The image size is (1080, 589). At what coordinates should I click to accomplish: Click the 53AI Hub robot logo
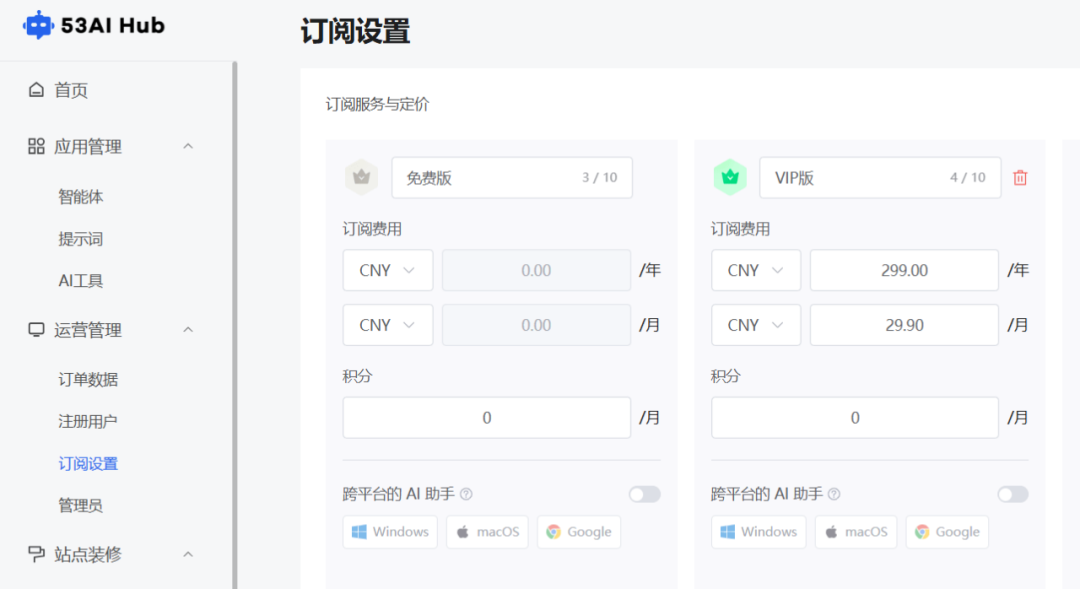pos(38,25)
